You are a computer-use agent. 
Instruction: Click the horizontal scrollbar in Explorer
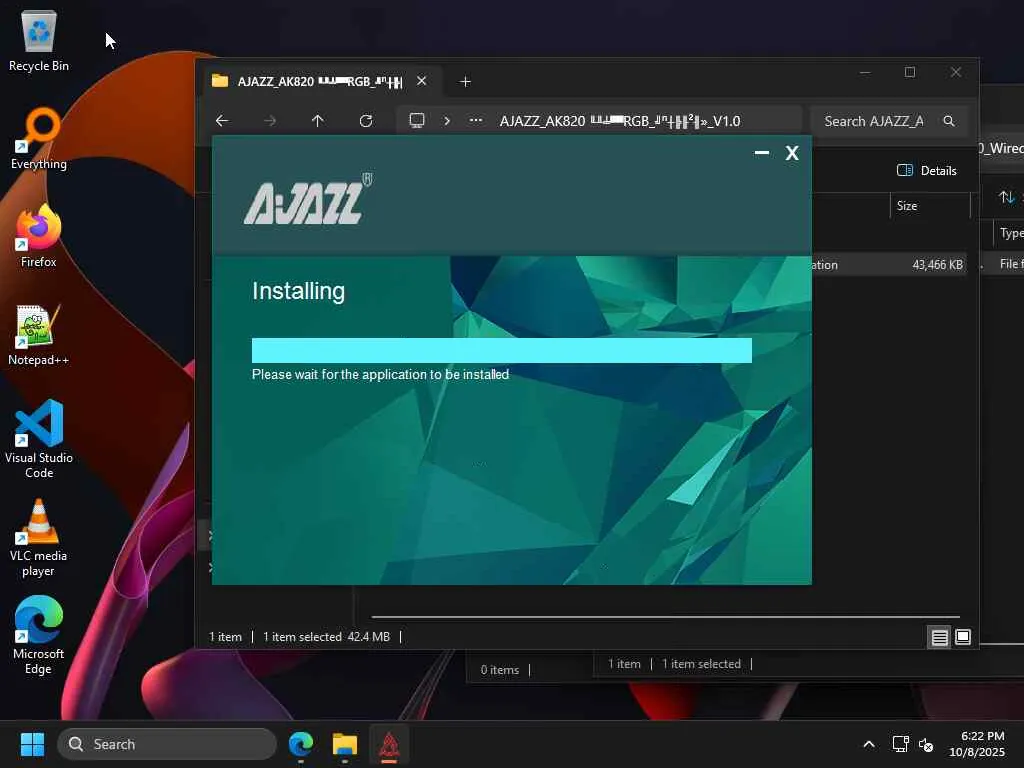[x=665, y=616]
